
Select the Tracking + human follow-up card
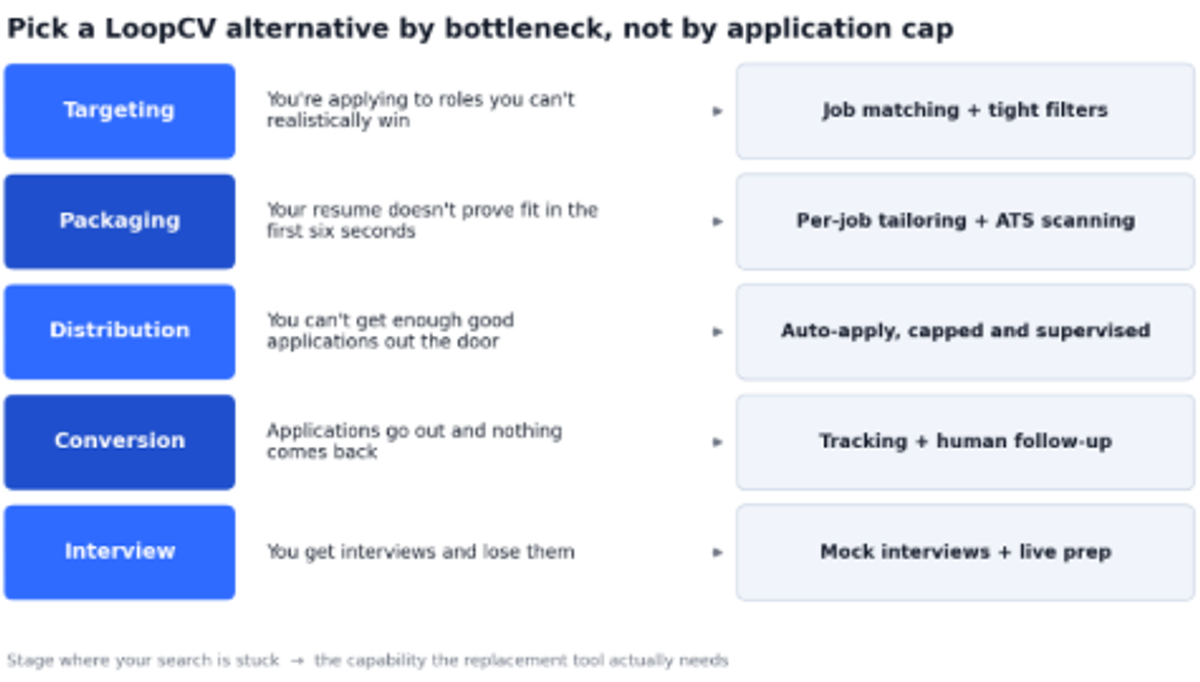pos(965,441)
